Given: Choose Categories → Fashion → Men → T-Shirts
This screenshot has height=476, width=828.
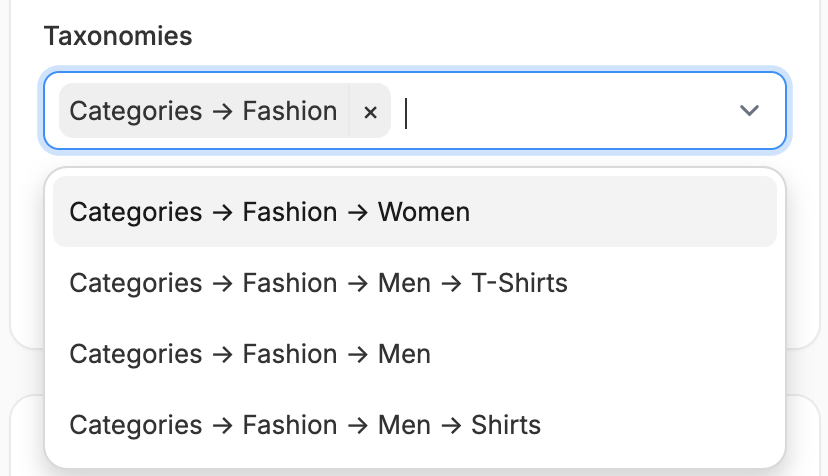Looking at the screenshot, I should [415, 283].
